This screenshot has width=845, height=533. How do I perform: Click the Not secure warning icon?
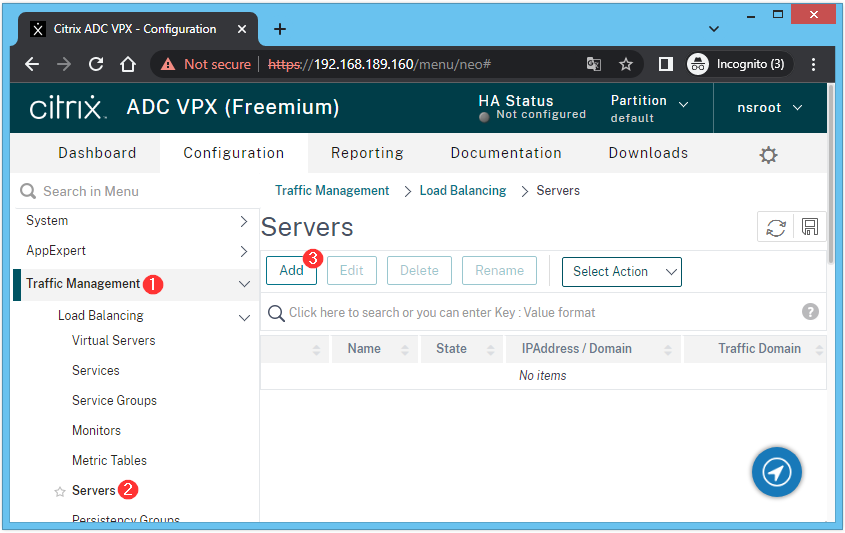[168, 65]
